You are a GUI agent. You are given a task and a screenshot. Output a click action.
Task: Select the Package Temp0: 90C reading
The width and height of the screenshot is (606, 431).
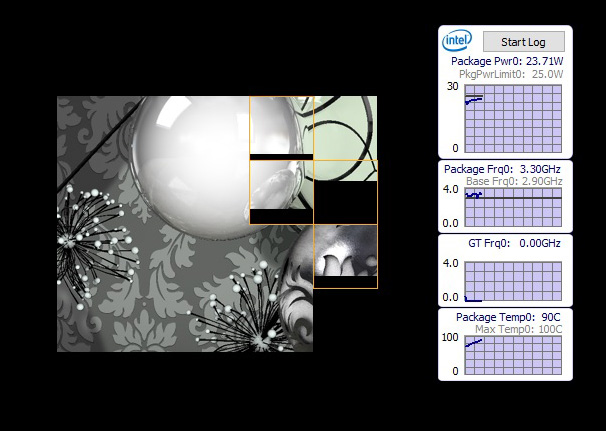coord(508,317)
